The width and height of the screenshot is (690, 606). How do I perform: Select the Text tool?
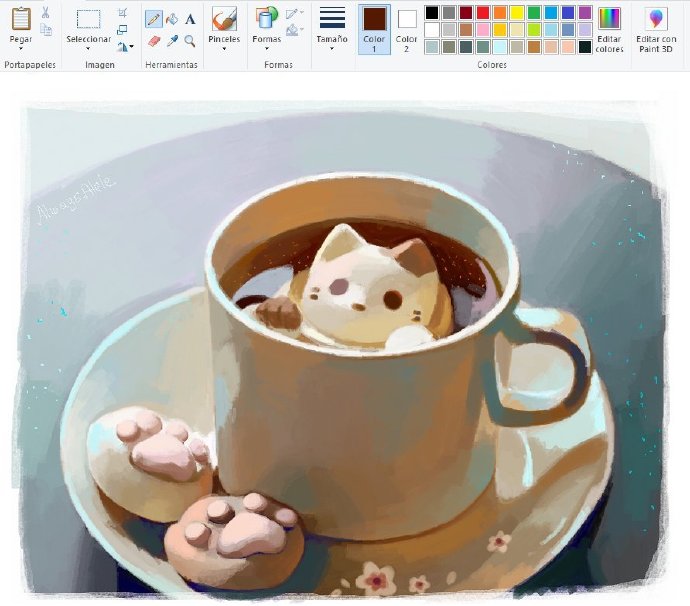tap(190, 19)
